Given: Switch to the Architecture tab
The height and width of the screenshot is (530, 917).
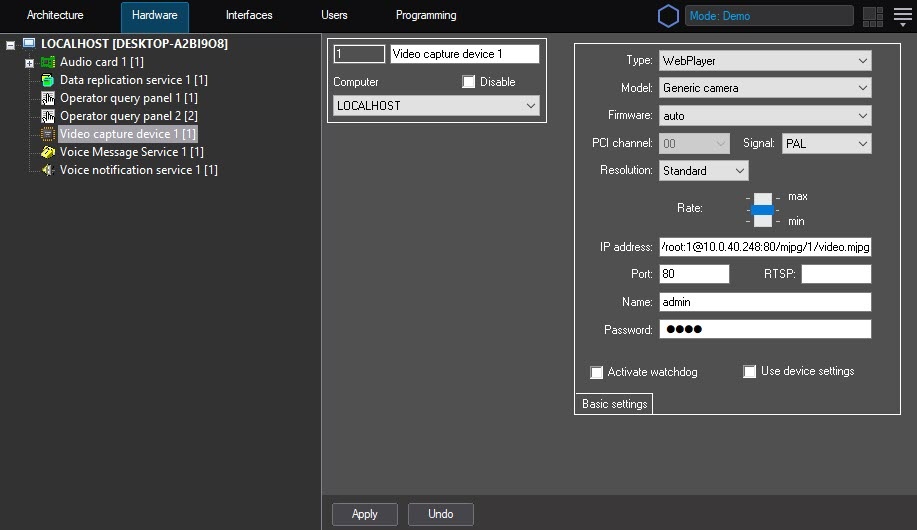Looking at the screenshot, I should tap(55, 16).
